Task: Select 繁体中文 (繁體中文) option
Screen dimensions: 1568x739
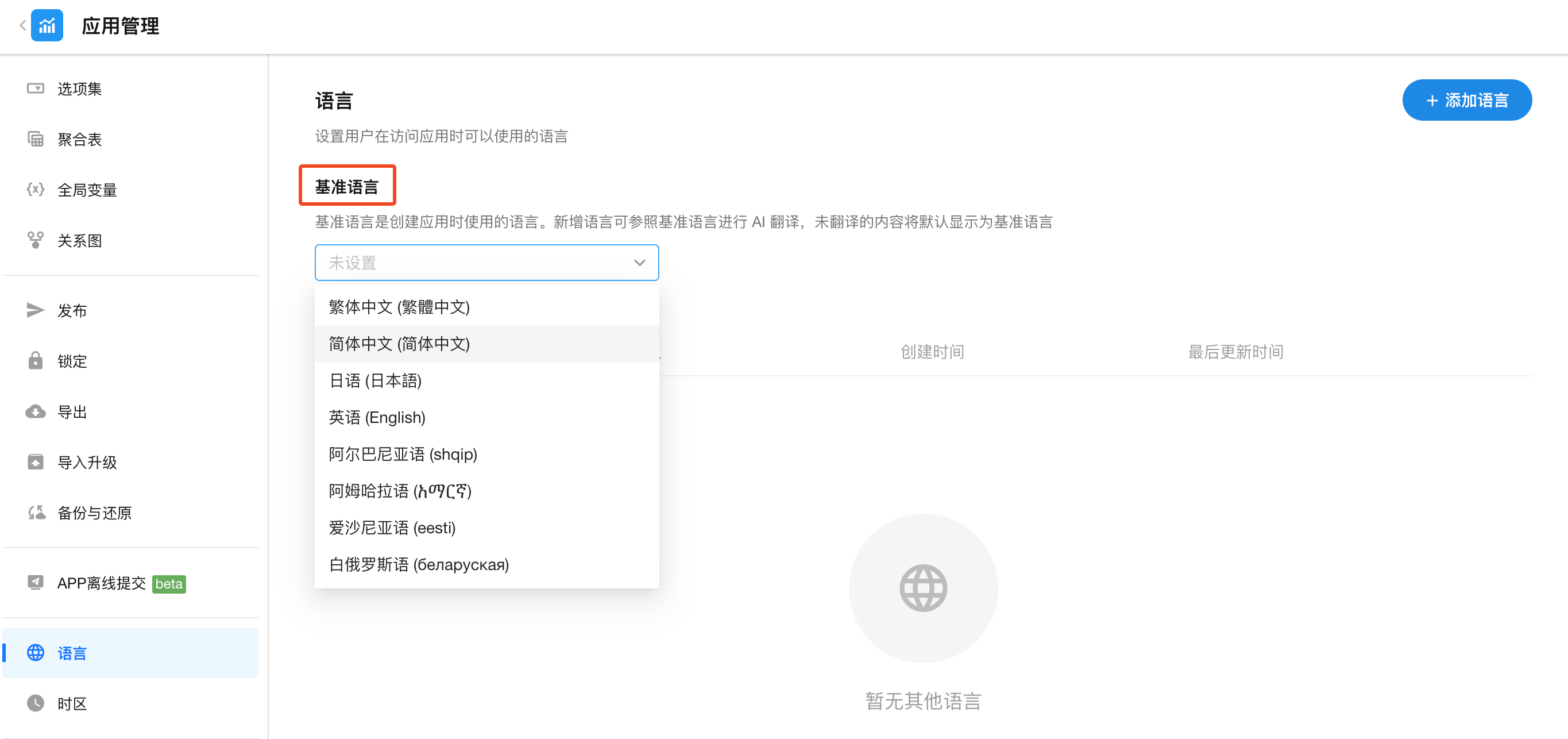Action: (x=399, y=307)
